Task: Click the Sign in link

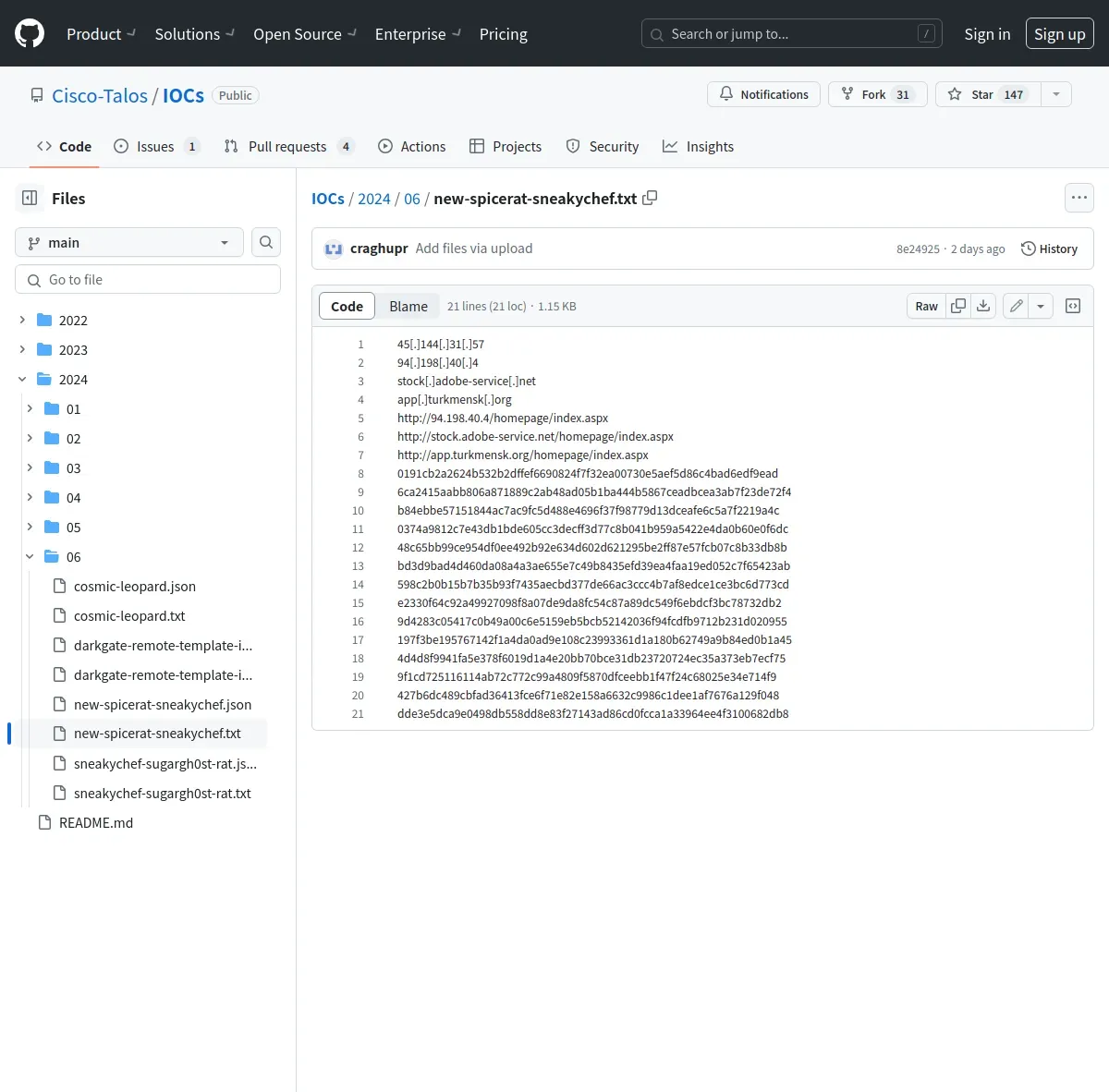Action: coord(987,34)
